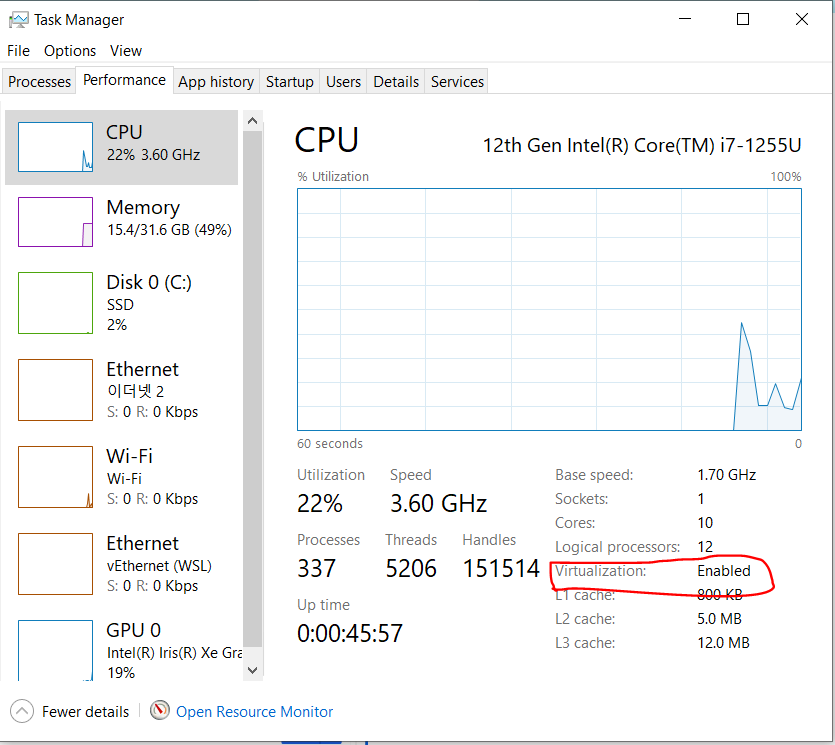Screen dimensions: 835x745
Task: Click the '60 seconds' graph label
Action: [x=330, y=444]
